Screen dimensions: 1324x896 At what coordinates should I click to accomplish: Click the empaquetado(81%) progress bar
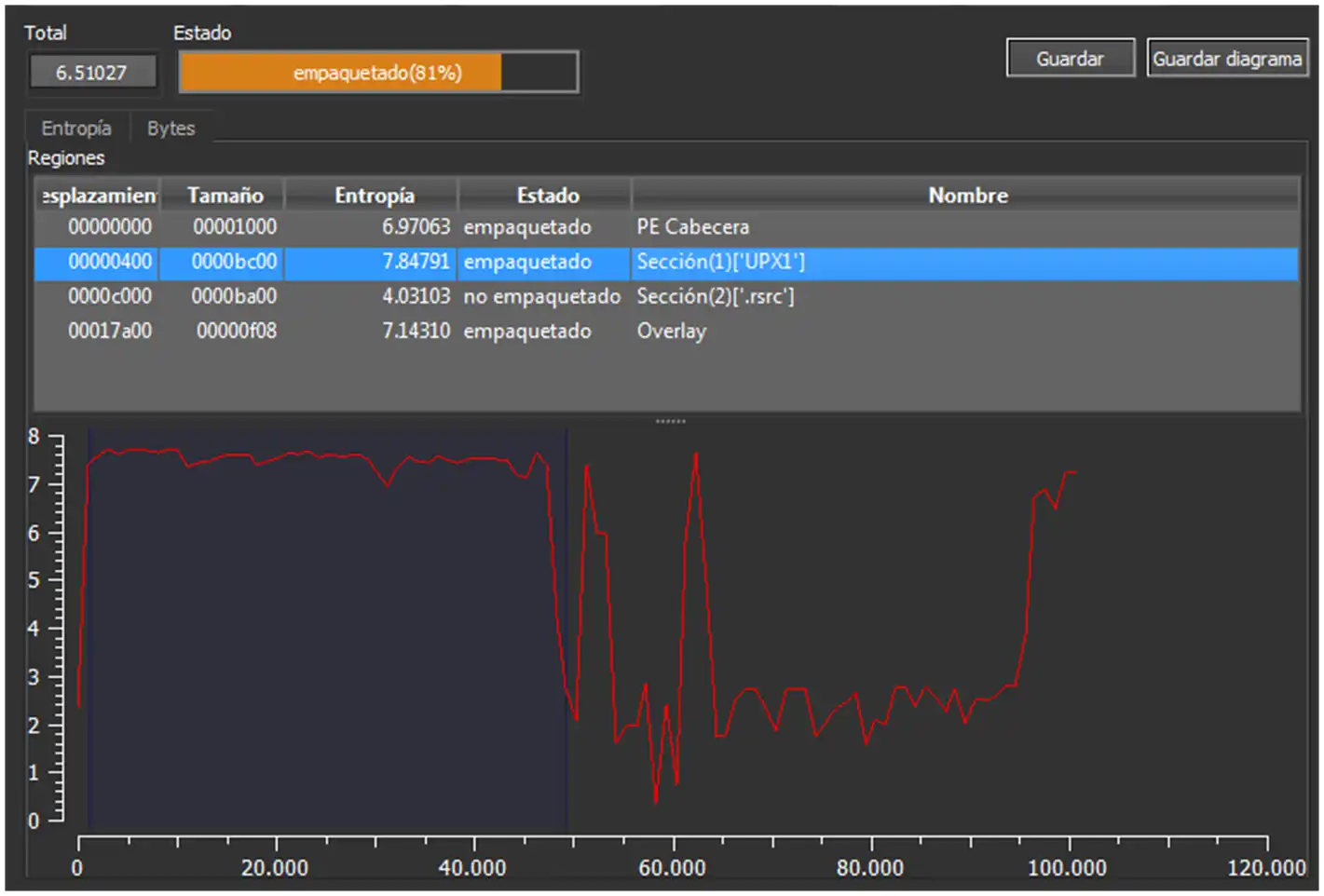coord(378,73)
